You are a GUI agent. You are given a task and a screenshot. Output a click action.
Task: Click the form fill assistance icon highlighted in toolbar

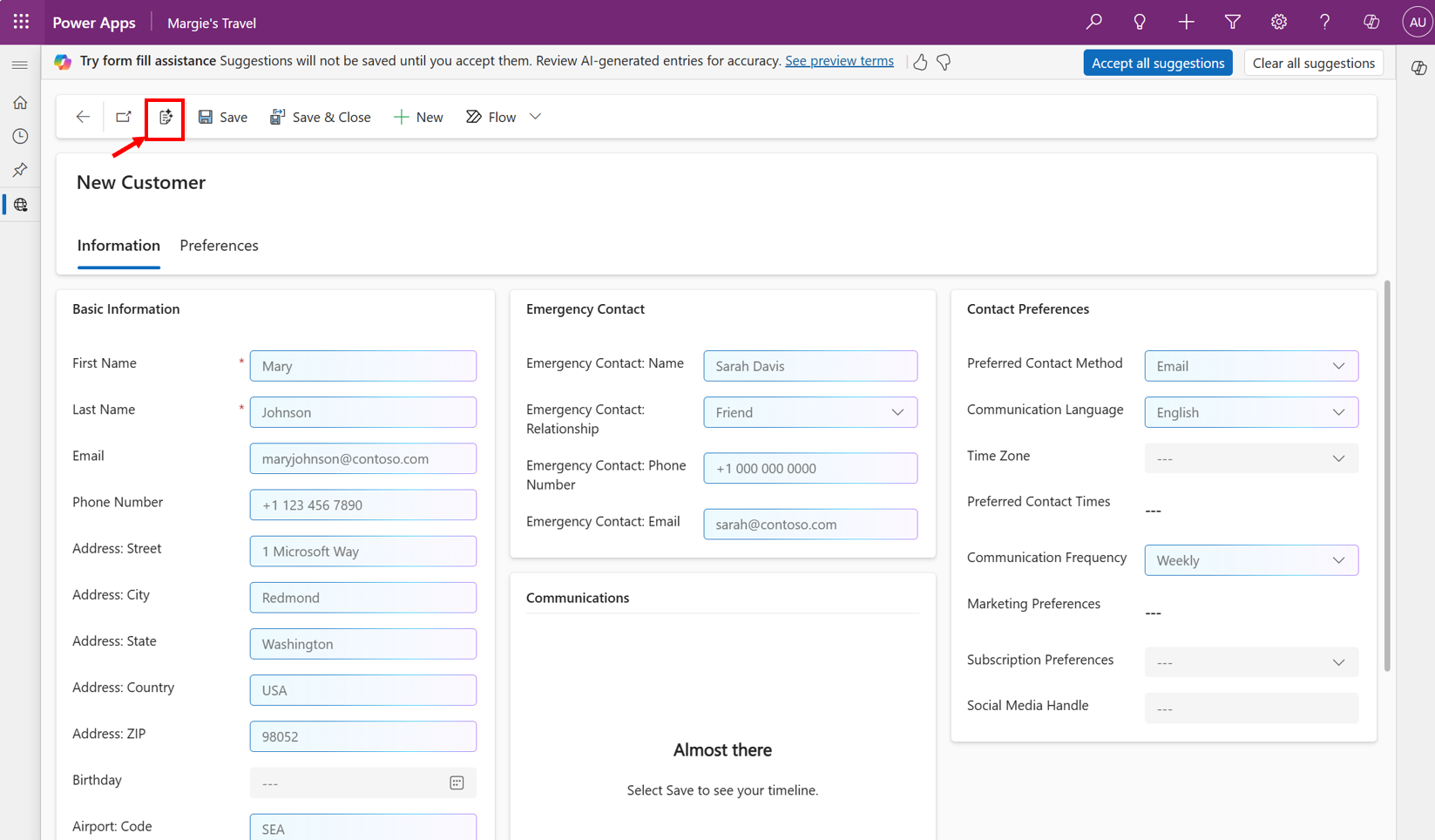tap(166, 118)
